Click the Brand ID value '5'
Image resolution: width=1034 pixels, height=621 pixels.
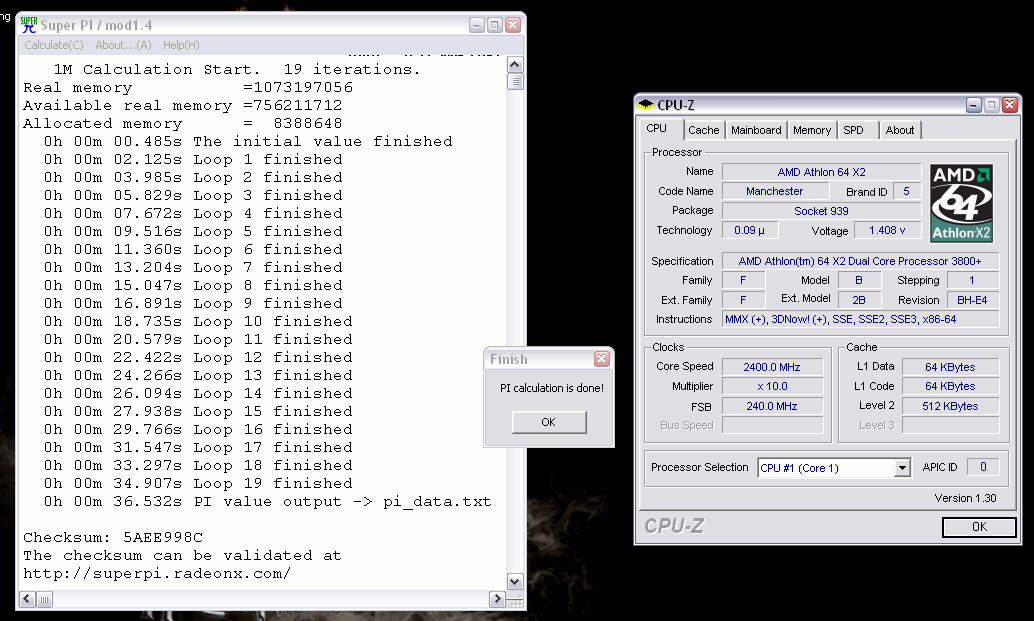point(906,191)
